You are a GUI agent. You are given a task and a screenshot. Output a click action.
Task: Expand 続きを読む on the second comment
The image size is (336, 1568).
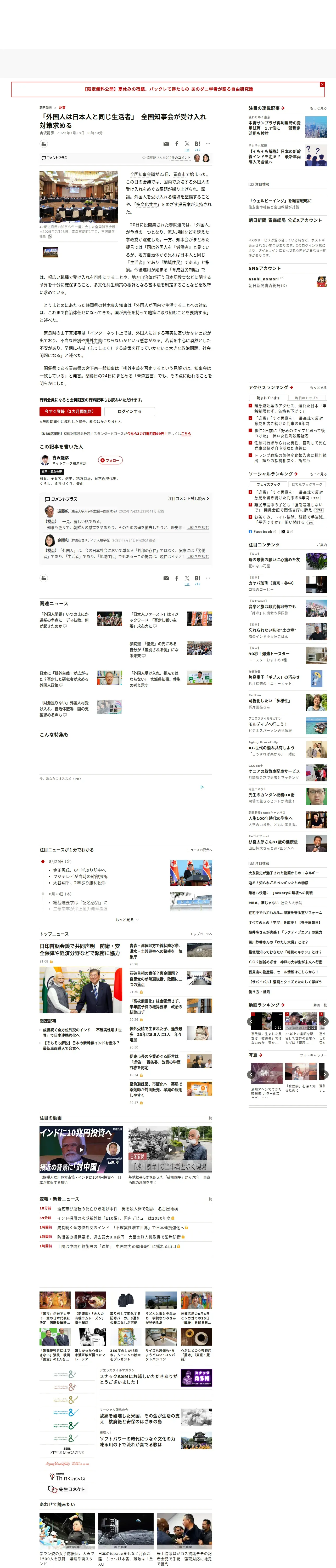tap(198, 556)
